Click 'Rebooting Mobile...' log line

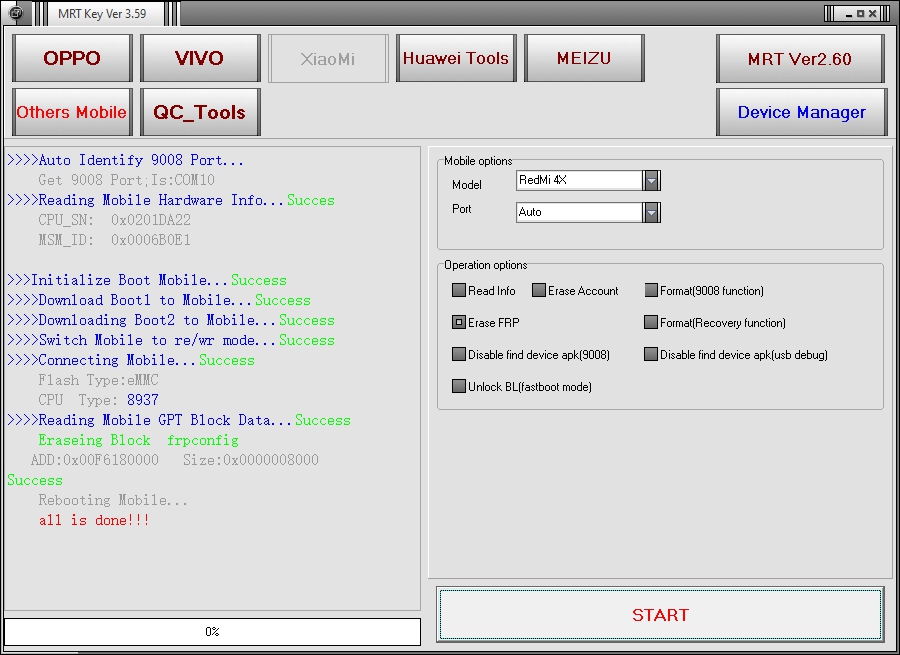click(x=113, y=501)
